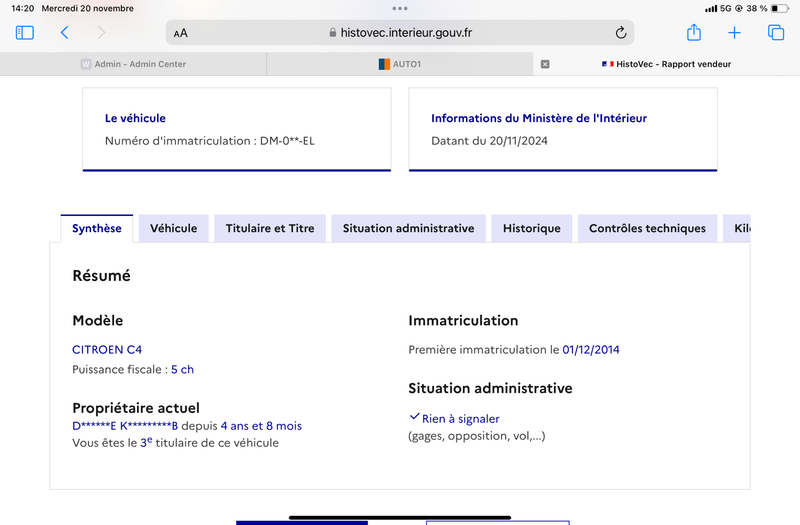
Task: Show all tabs overview icon
Action: (776, 33)
